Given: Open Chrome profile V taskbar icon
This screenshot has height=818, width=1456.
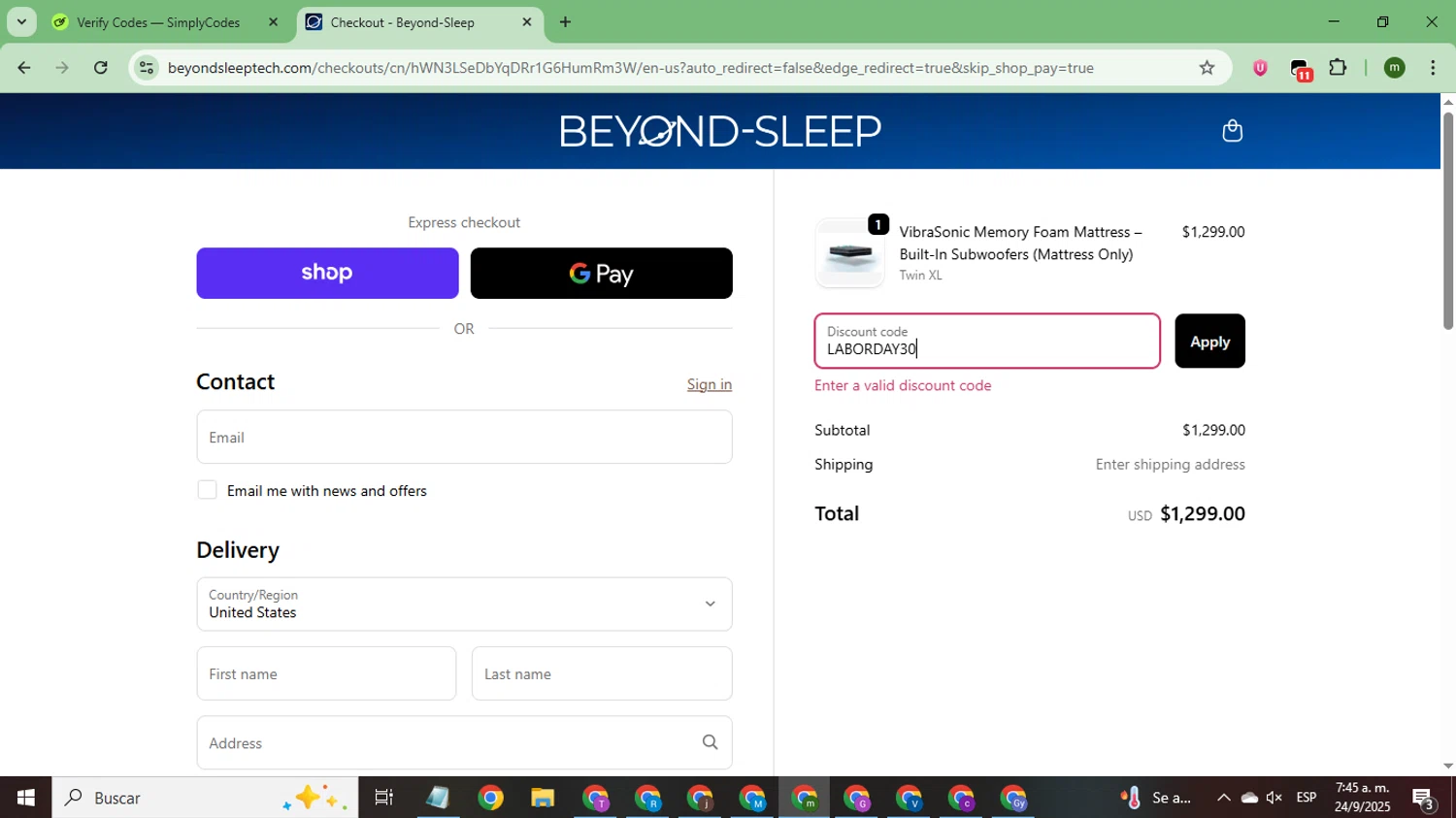Looking at the screenshot, I should (x=910, y=798).
